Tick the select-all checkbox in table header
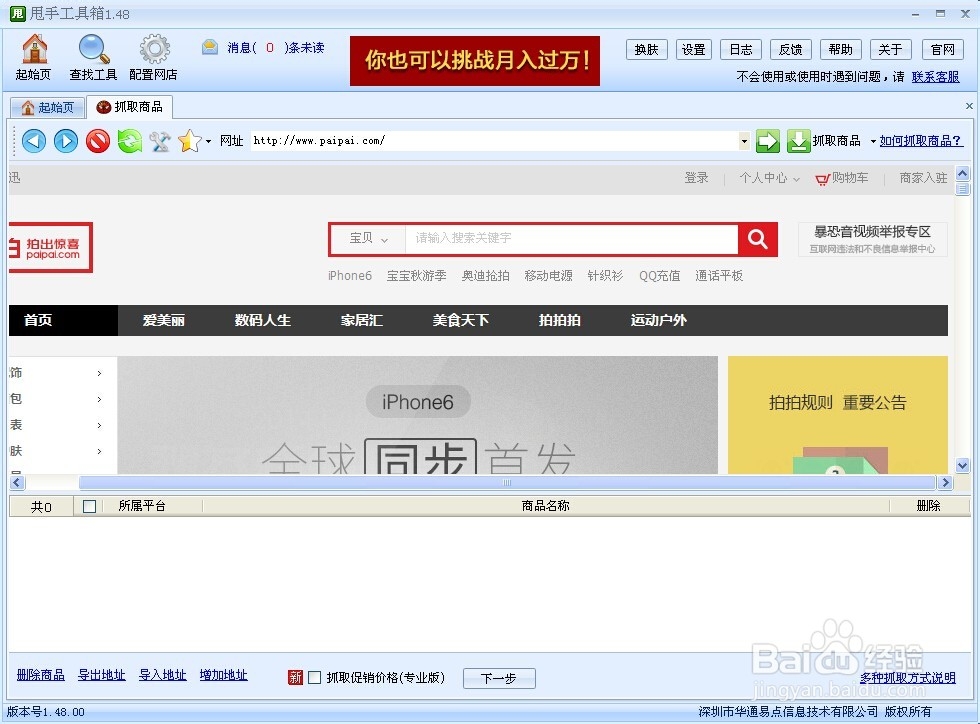This screenshot has width=980, height=724. 89,506
